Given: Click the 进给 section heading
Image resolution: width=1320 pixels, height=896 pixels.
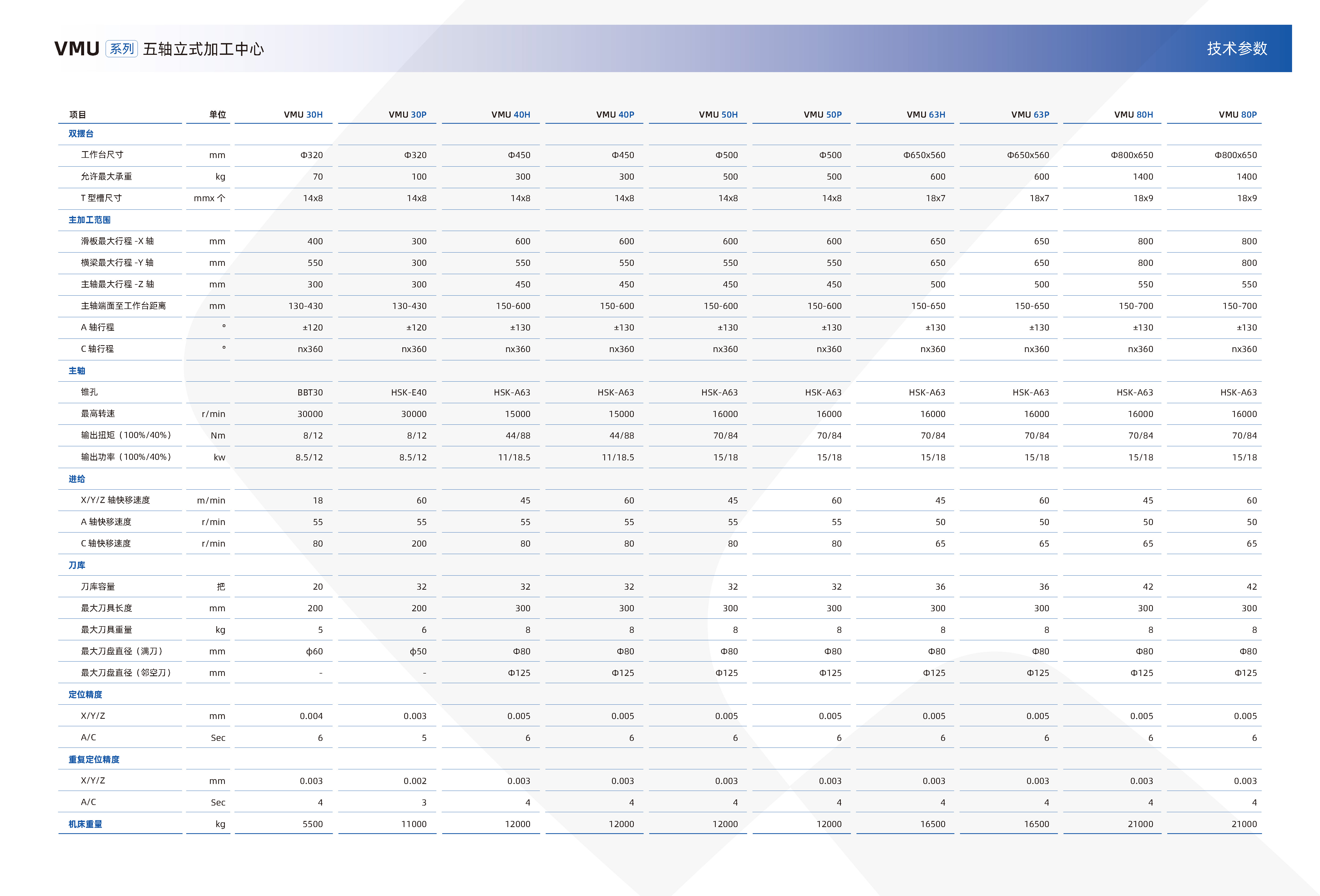Looking at the screenshot, I should (77, 479).
